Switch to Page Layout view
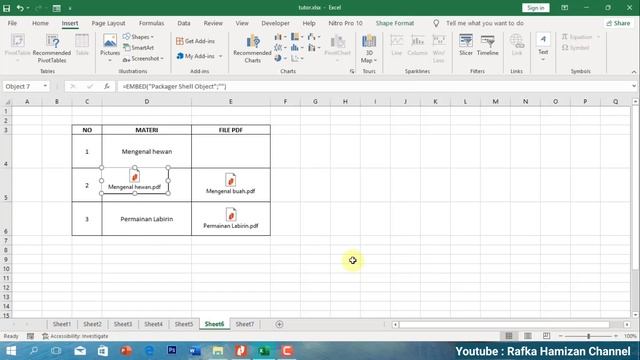The image size is (640, 360). 528,336
